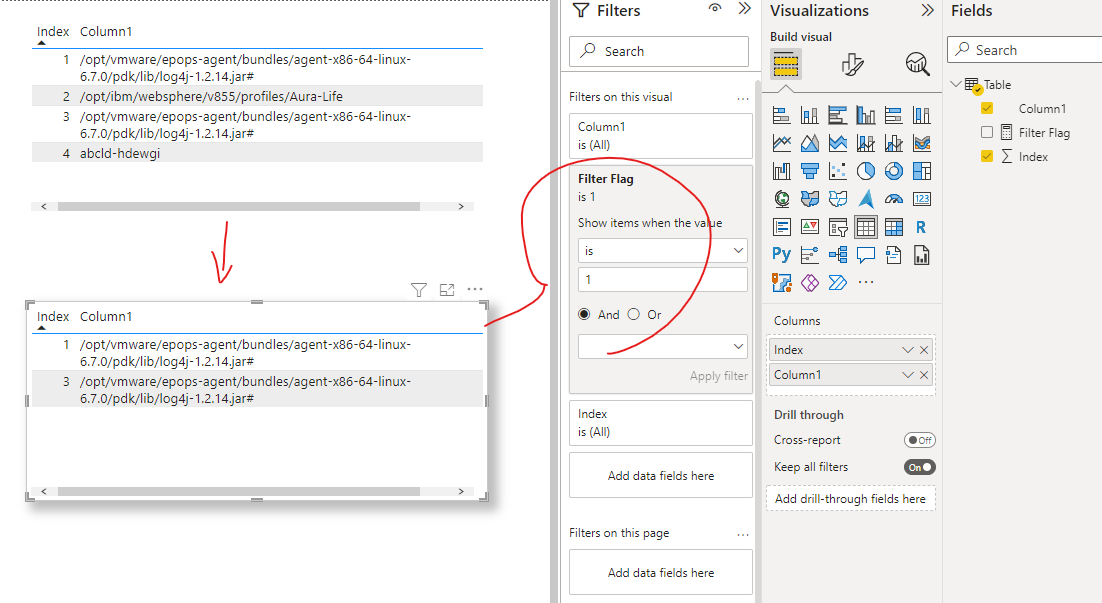The width and height of the screenshot is (1102, 603).
Task: Click the top table horizontal scrollbar
Action: (238, 207)
